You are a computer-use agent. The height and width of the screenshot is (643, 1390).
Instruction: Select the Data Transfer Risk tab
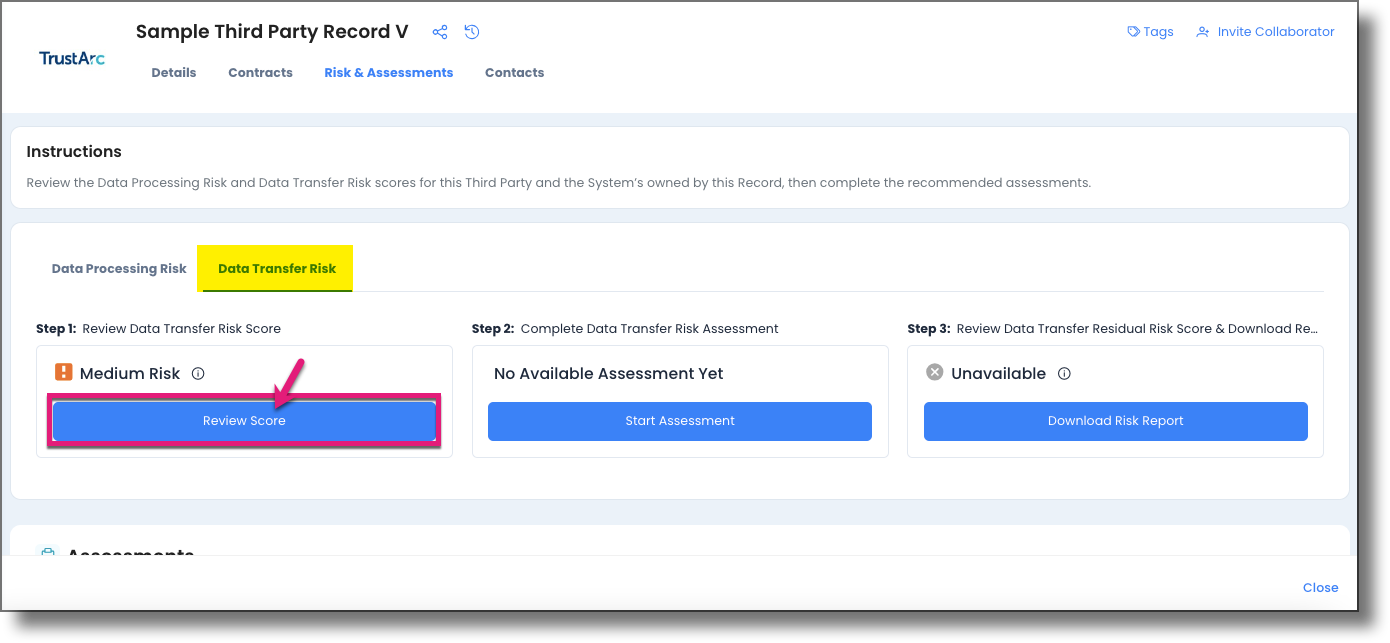(275, 268)
